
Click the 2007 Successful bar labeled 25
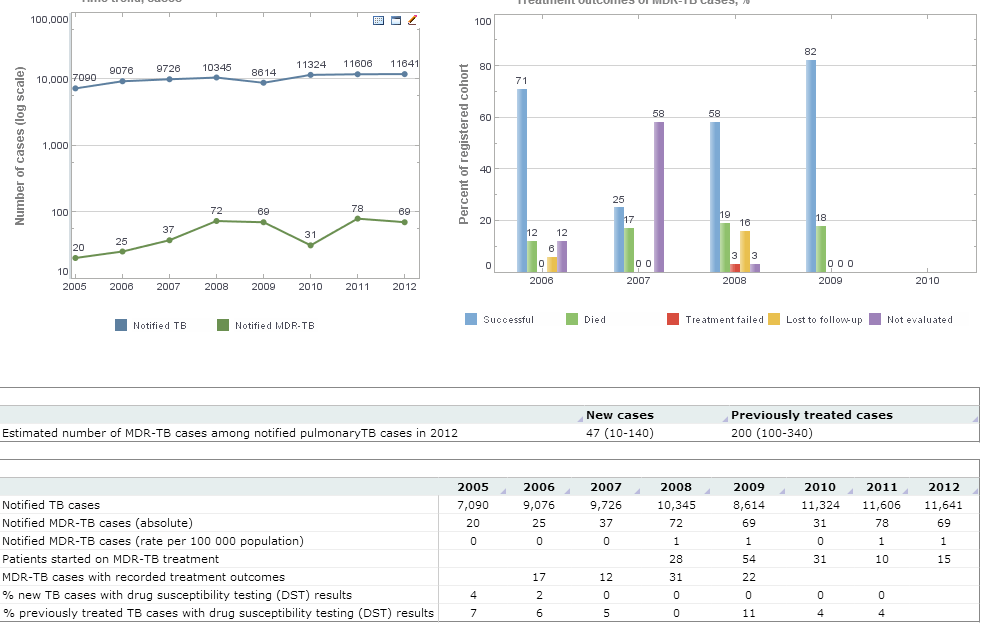coord(619,240)
